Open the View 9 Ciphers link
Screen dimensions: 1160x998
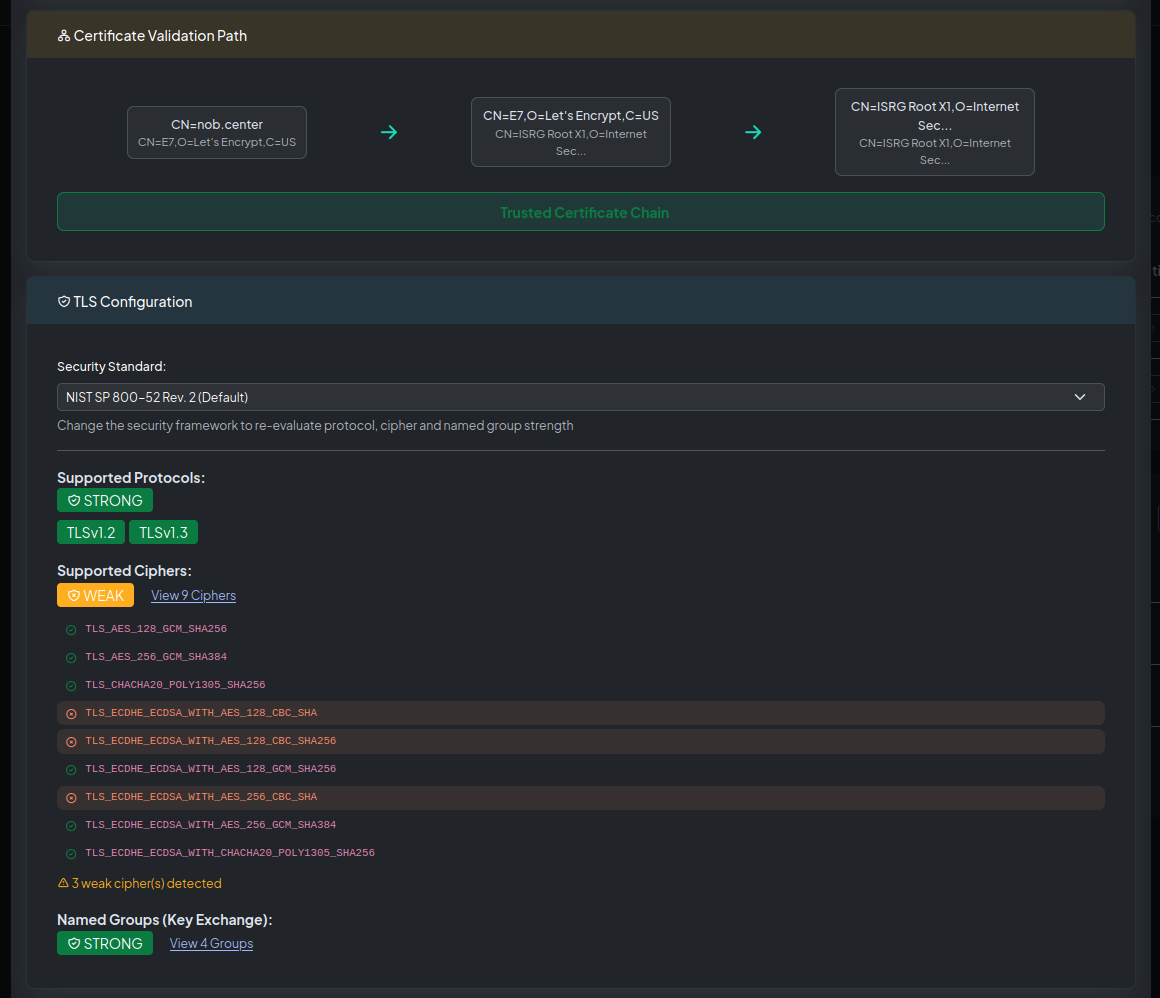pyautogui.click(x=193, y=596)
